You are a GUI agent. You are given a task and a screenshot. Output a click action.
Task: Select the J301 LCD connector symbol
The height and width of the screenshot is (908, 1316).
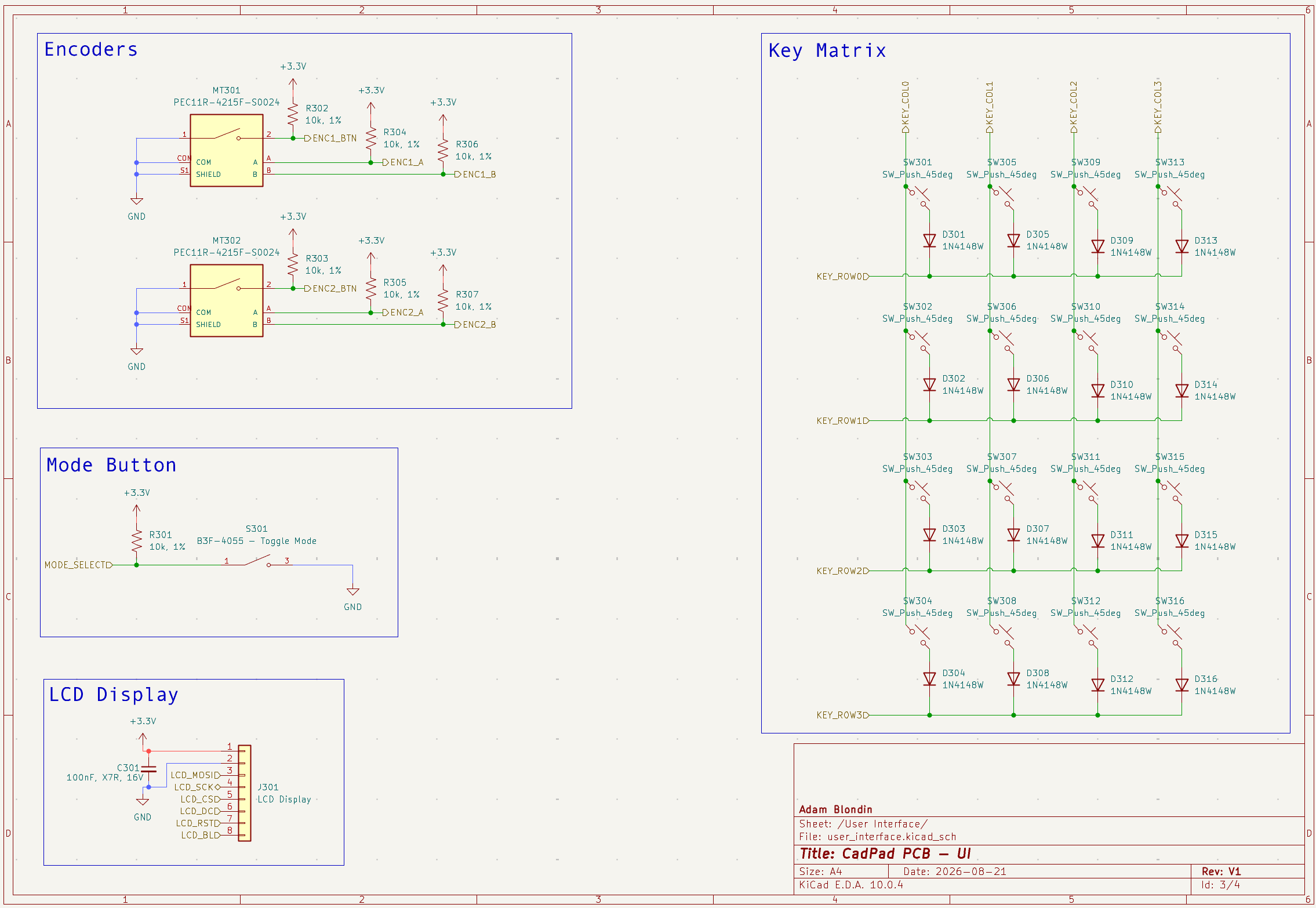245,793
